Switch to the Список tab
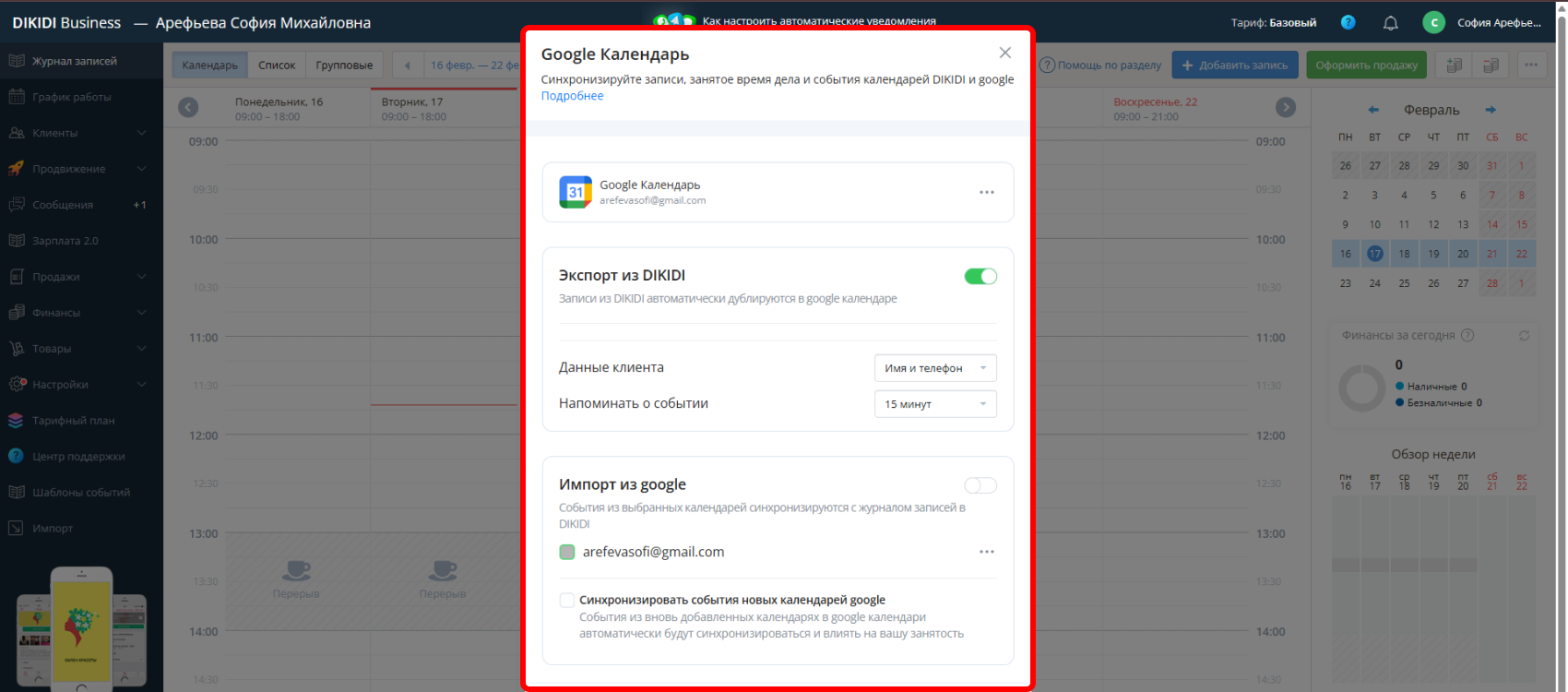 277,66
